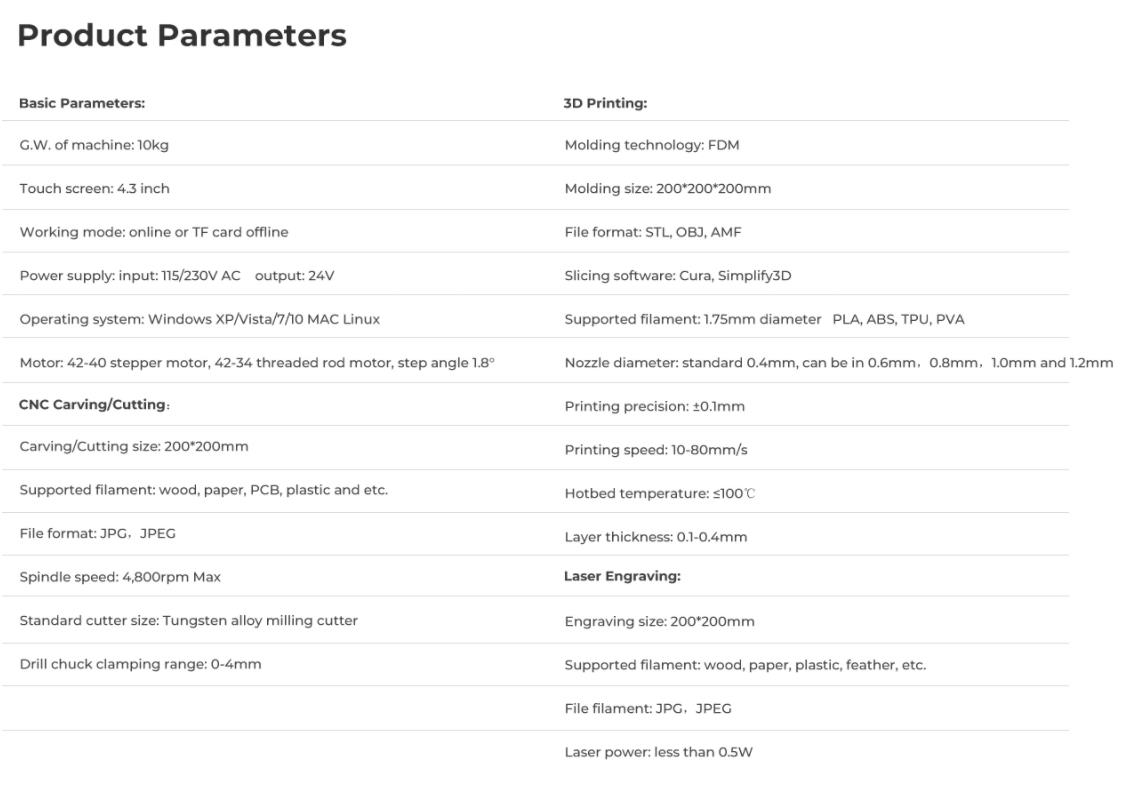The width and height of the screenshot is (1134, 788).
Task: Select the Engraving size 200*200mm row
Action: click(659, 622)
